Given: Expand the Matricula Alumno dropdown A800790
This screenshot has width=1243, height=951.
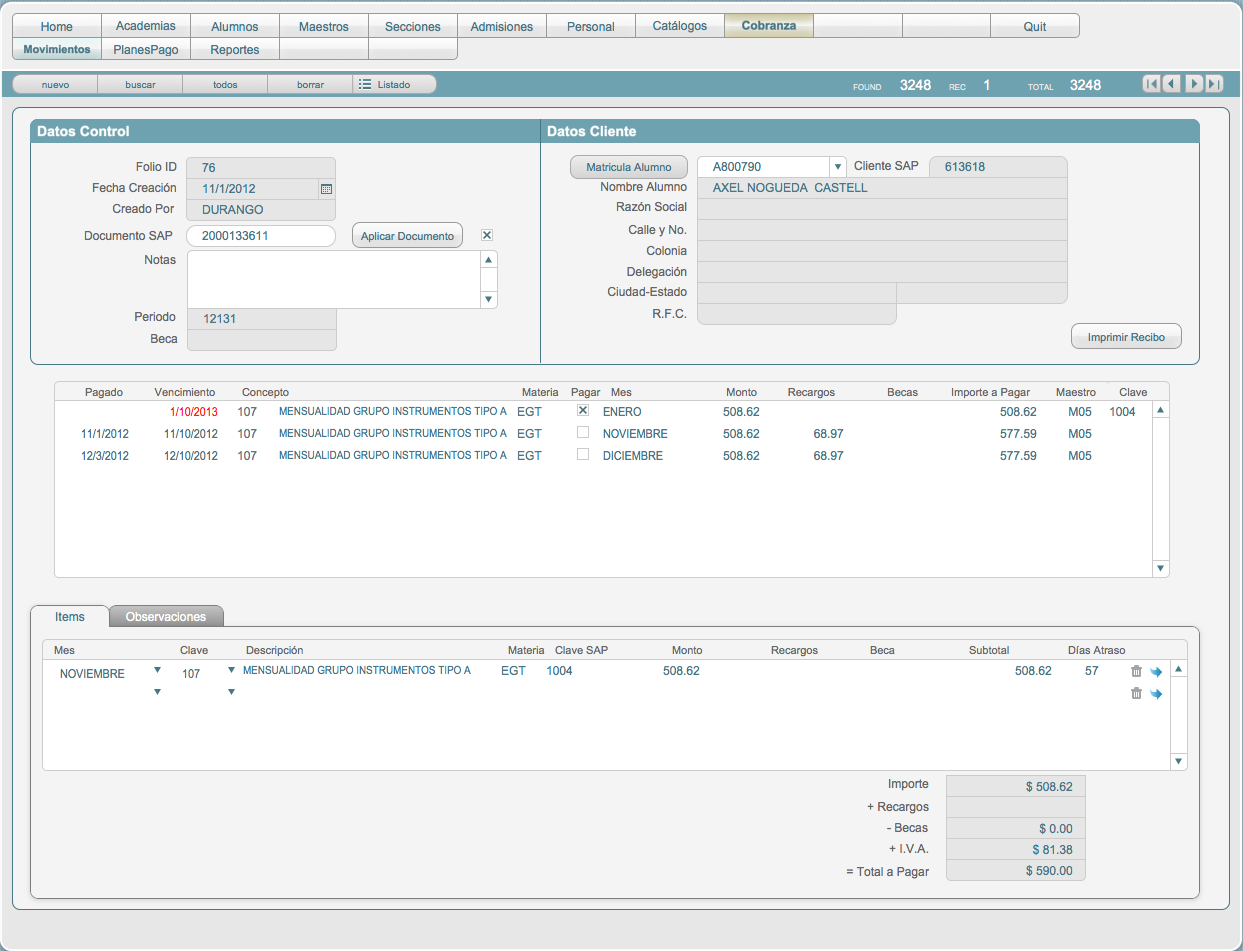Looking at the screenshot, I should click(x=838, y=167).
